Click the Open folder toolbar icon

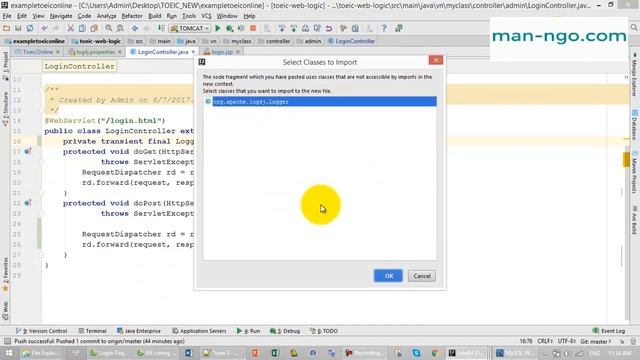[7, 28]
